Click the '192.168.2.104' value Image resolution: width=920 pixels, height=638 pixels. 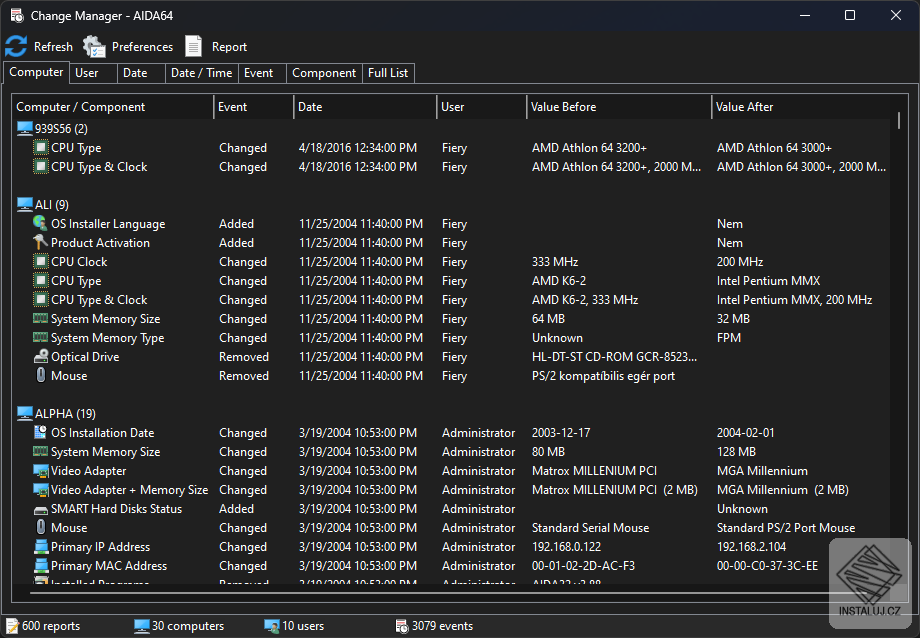click(751, 546)
